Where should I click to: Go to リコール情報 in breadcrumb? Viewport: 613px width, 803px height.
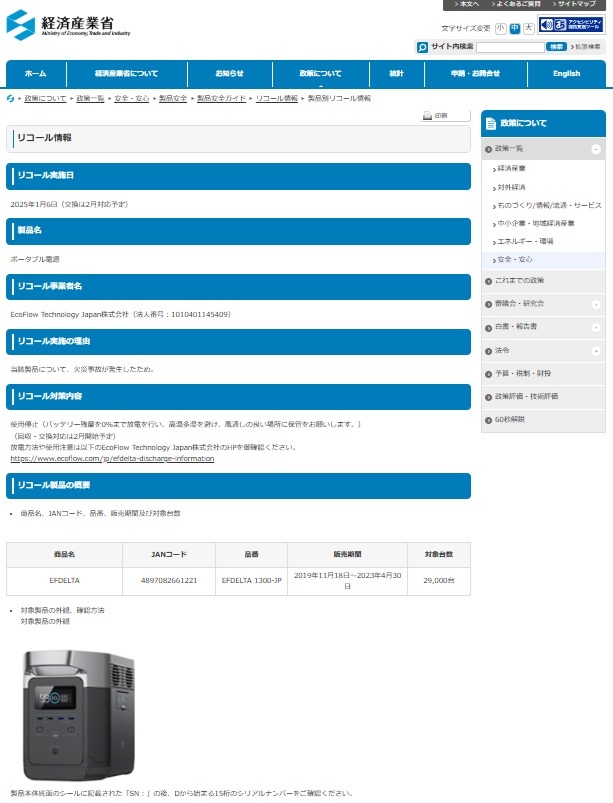[x=277, y=98]
